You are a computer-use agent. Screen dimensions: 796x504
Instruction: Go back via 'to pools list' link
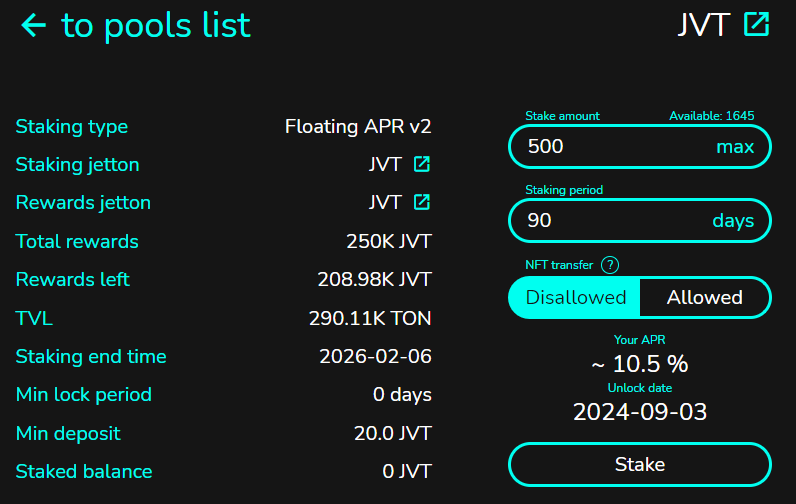pyautogui.click(x=156, y=25)
